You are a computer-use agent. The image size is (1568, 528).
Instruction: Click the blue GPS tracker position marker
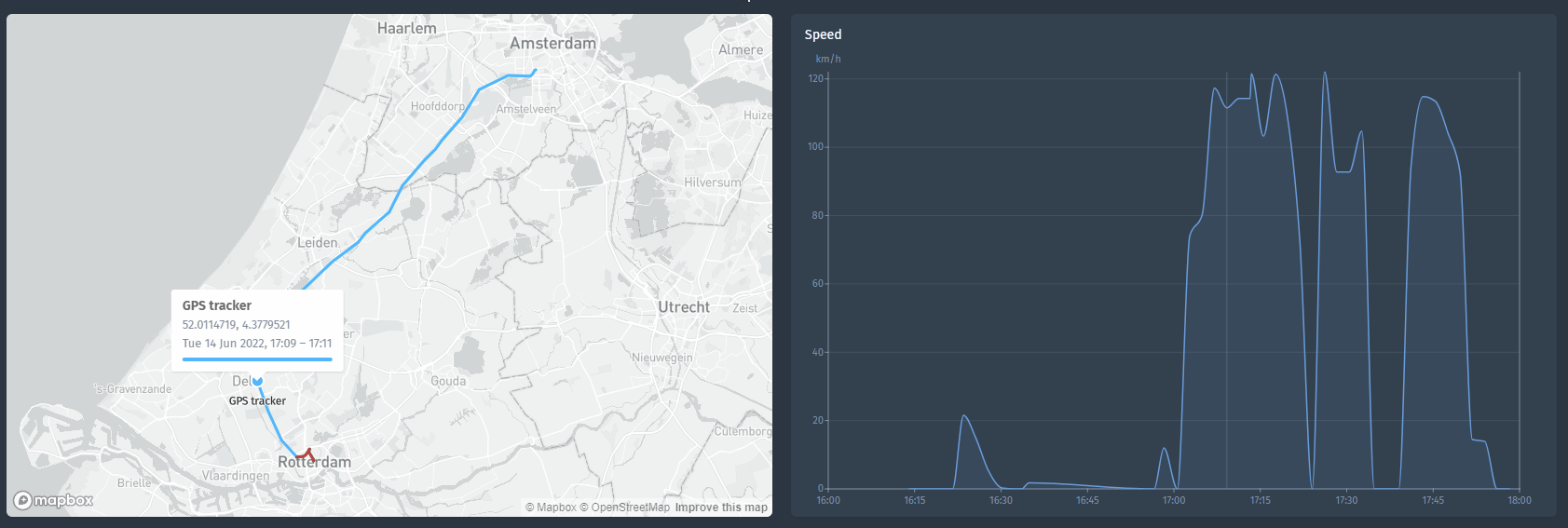[257, 380]
